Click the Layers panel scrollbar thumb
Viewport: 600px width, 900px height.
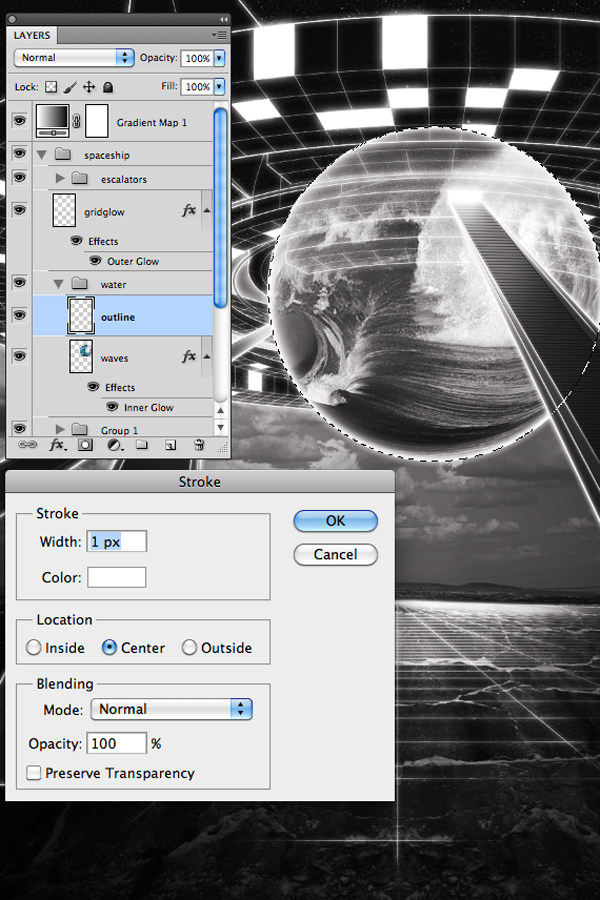point(220,208)
